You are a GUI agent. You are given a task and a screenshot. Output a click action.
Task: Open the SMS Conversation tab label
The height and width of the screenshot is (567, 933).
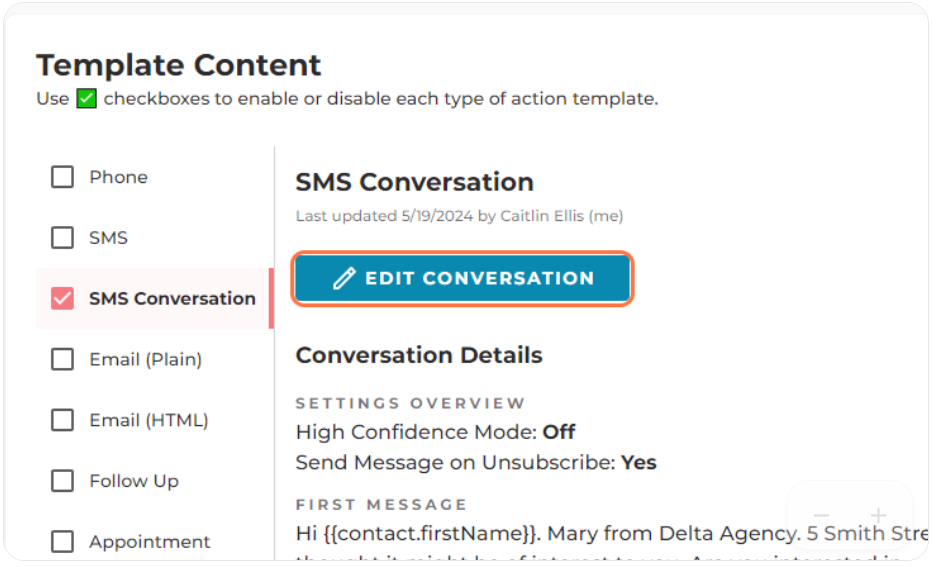[173, 298]
